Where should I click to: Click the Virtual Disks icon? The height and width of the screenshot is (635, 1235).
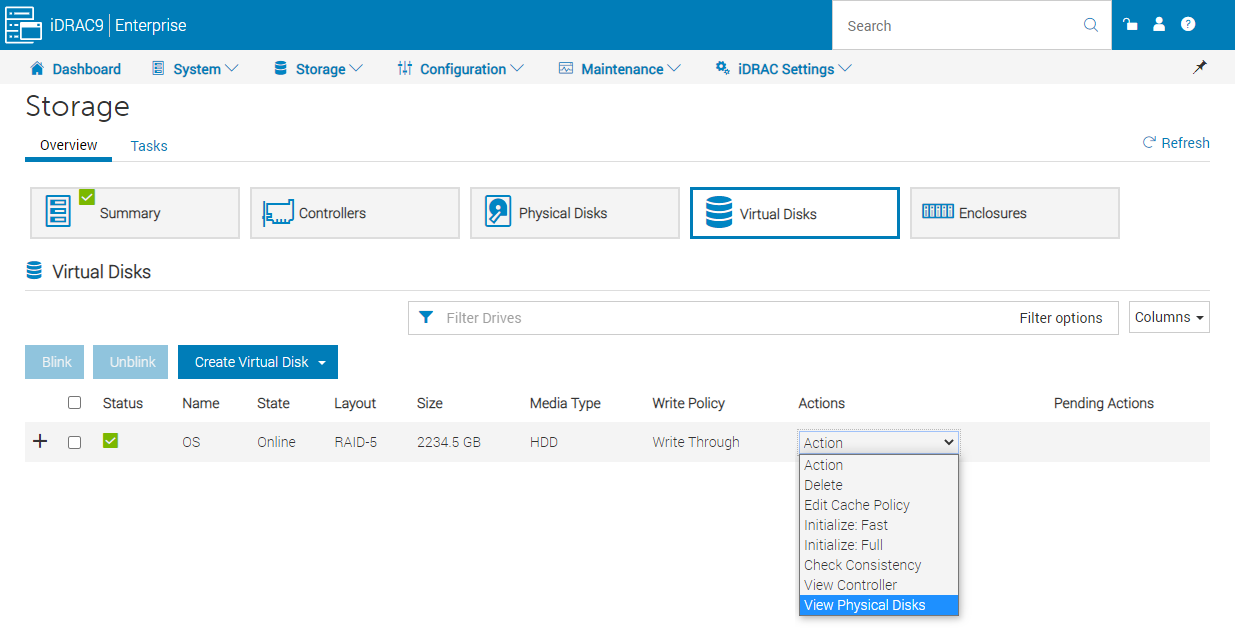coord(794,212)
